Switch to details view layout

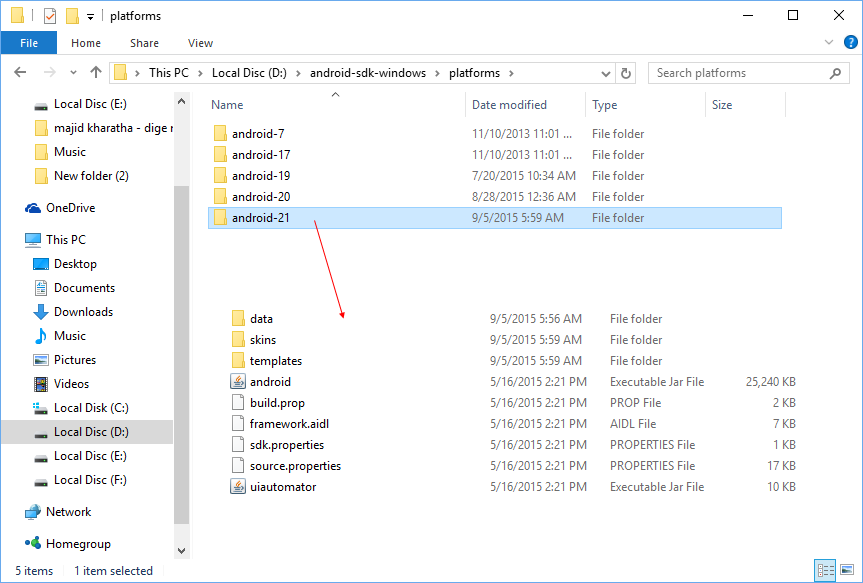[x=826, y=570]
